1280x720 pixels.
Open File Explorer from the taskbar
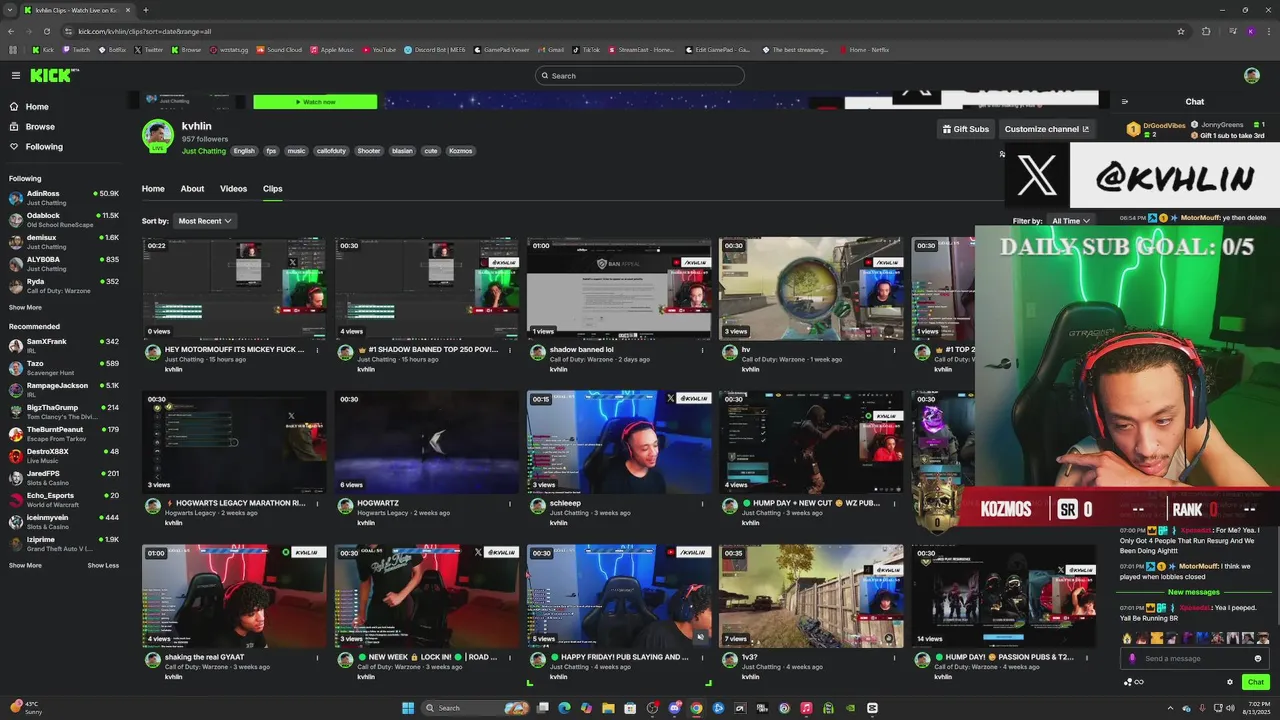pos(608,708)
